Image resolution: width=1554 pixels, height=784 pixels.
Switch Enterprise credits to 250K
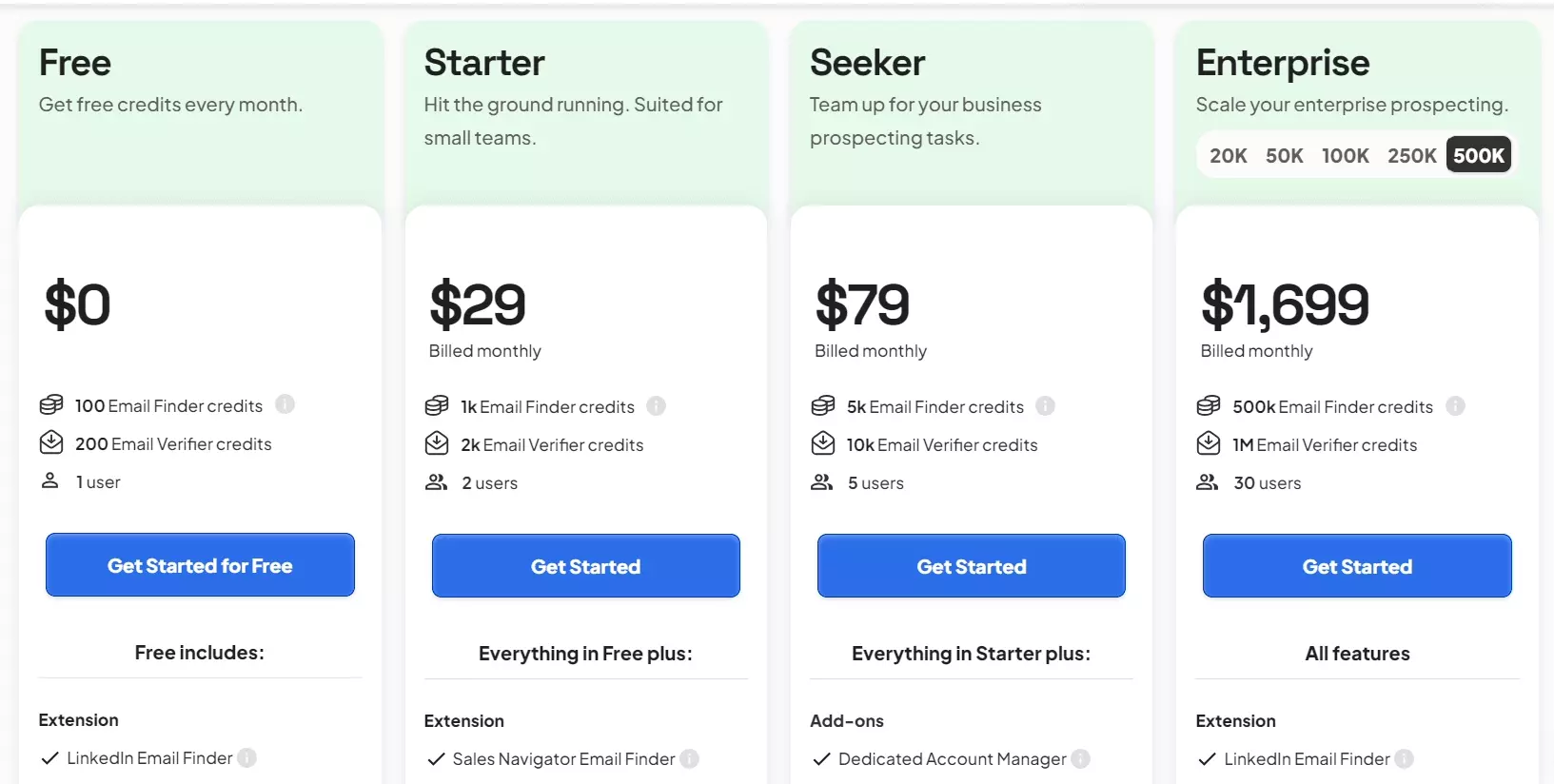(1411, 155)
